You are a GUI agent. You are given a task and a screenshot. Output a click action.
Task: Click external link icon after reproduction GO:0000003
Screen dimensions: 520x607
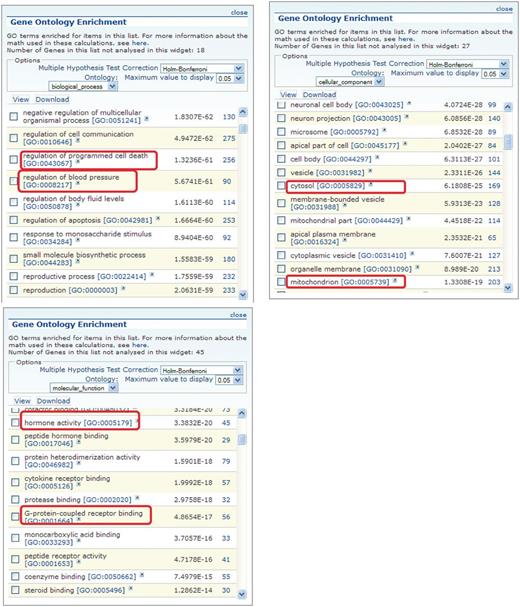pos(123,289)
